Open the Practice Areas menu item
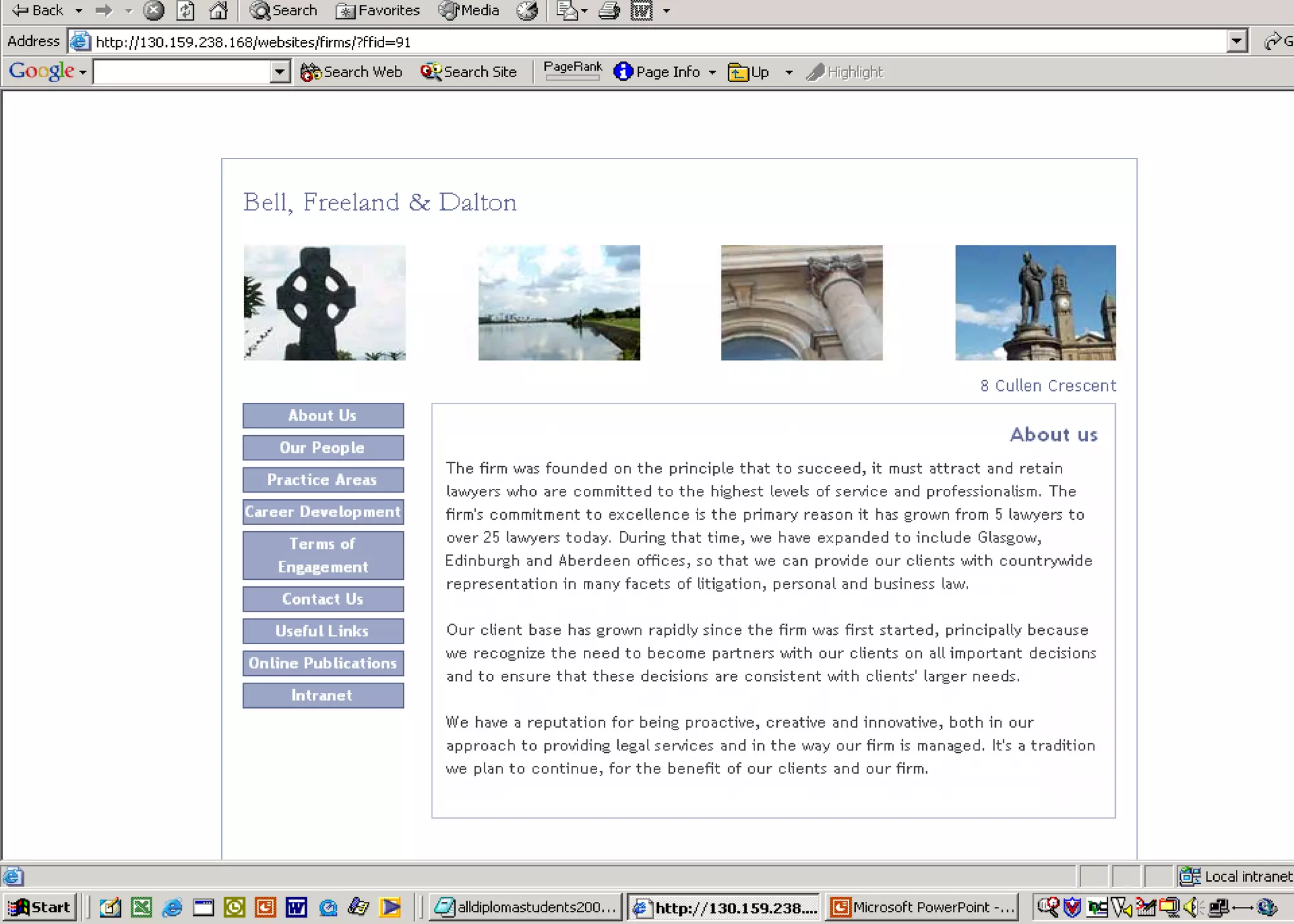 (323, 479)
